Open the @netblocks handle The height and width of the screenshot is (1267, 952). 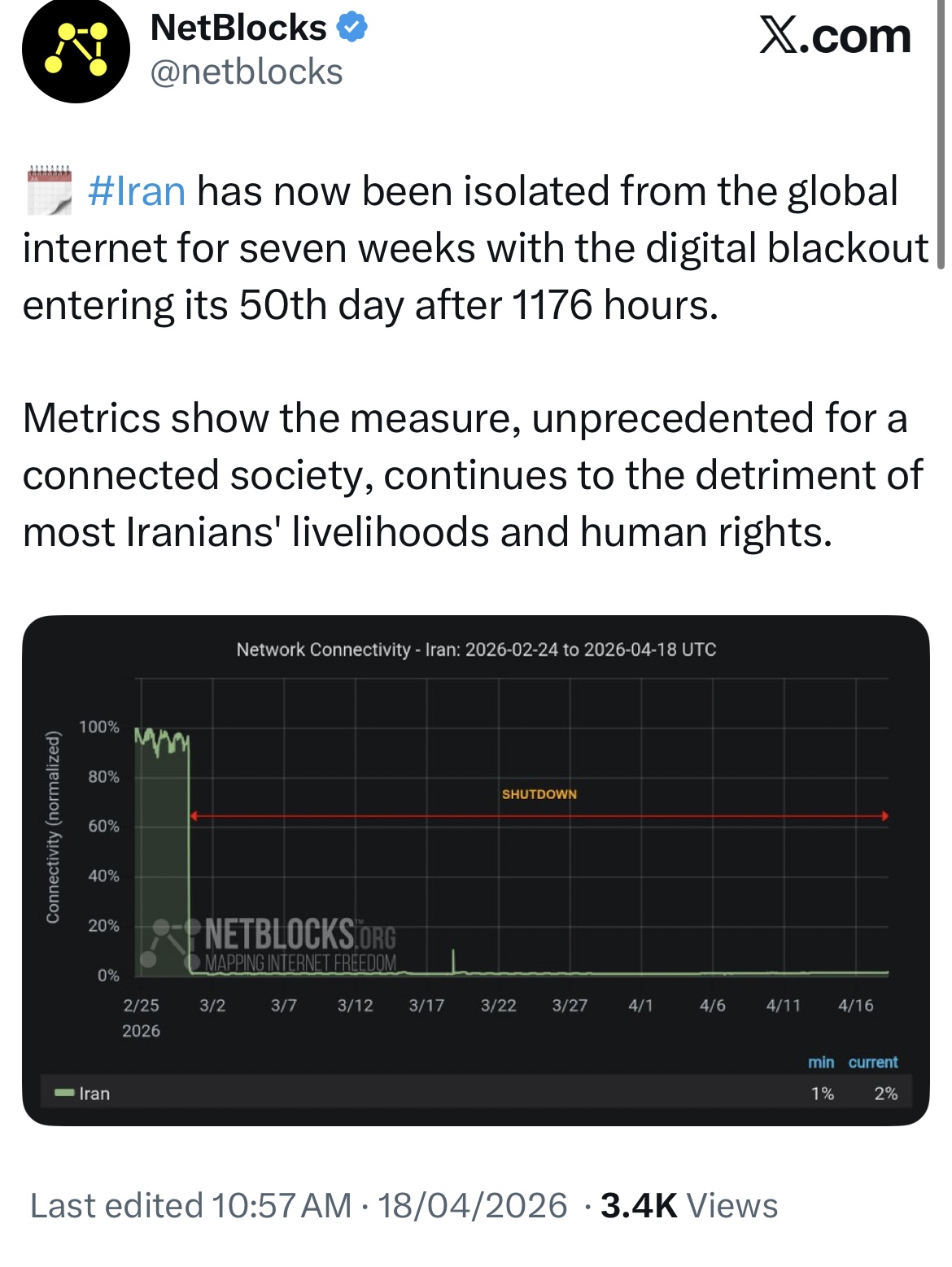click(x=247, y=72)
